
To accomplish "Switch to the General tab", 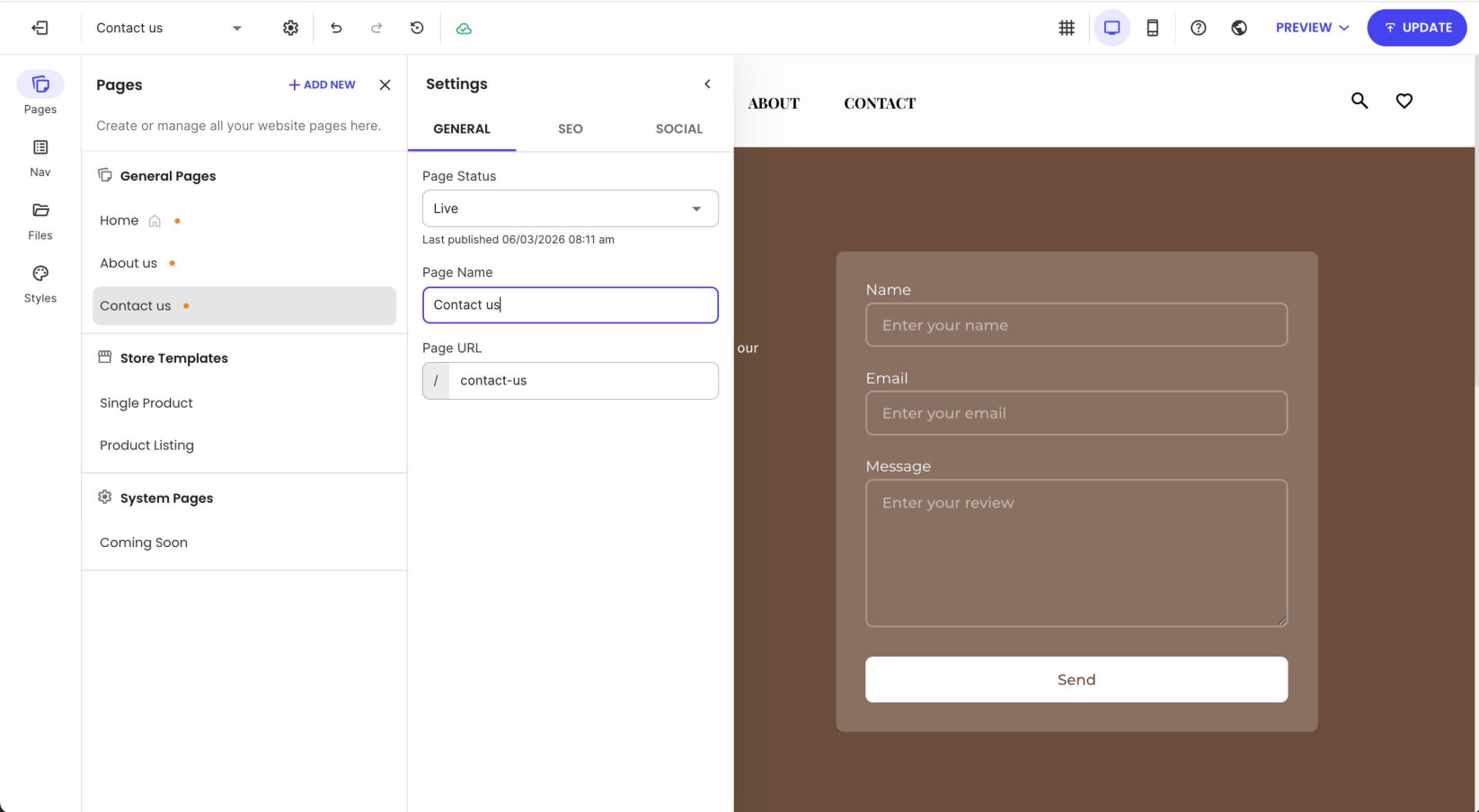I will point(462,128).
